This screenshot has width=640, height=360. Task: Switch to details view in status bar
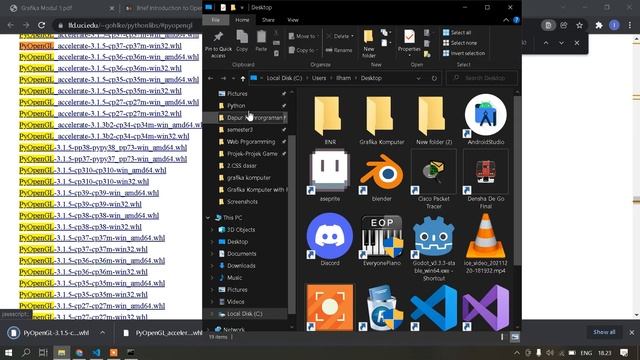point(502,337)
